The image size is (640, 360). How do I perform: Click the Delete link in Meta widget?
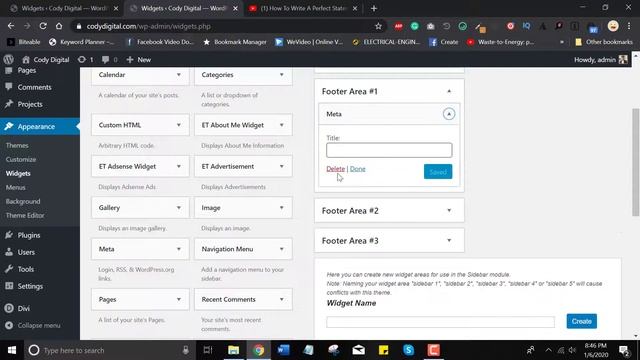pyautogui.click(x=335, y=169)
